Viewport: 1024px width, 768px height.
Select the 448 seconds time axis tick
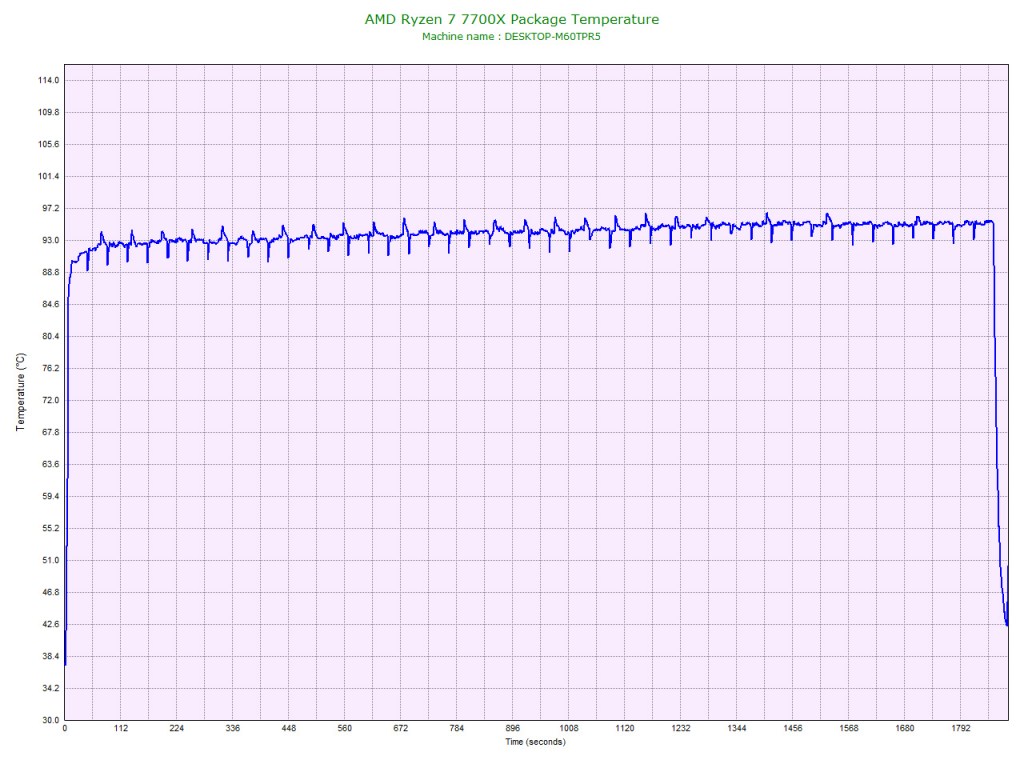pyautogui.click(x=289, y=729)
